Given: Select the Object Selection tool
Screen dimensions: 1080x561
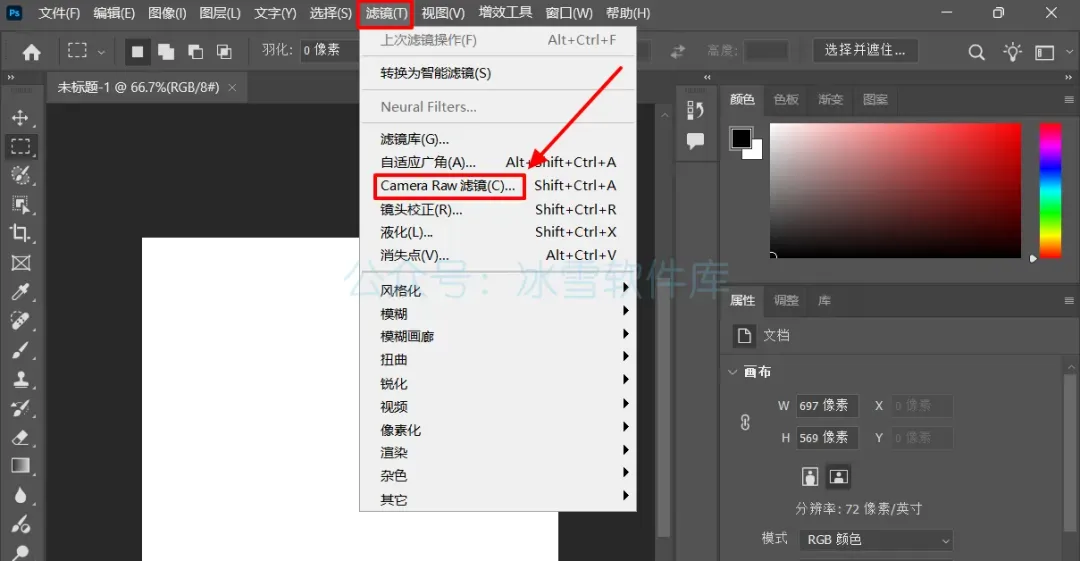Looking at the screenshot, I should pyautogui.click(x=20, y=204).
